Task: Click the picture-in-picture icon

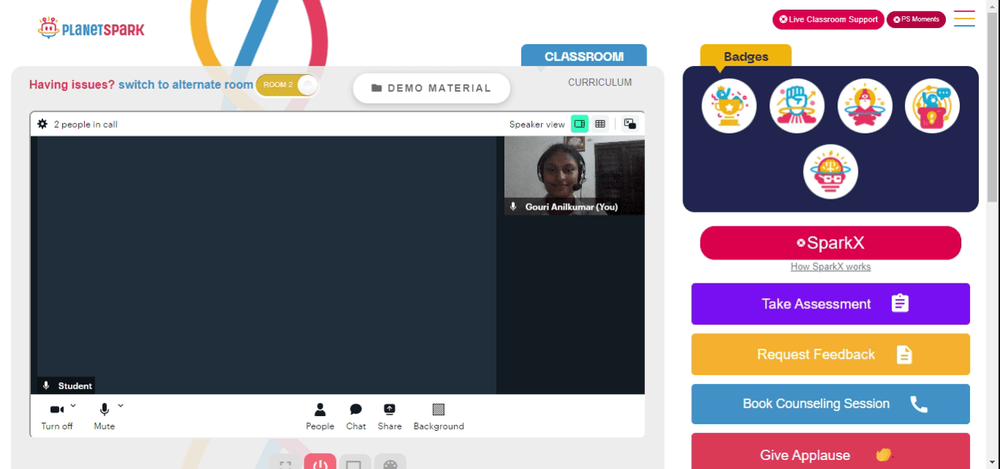Action: pos(629,124)
